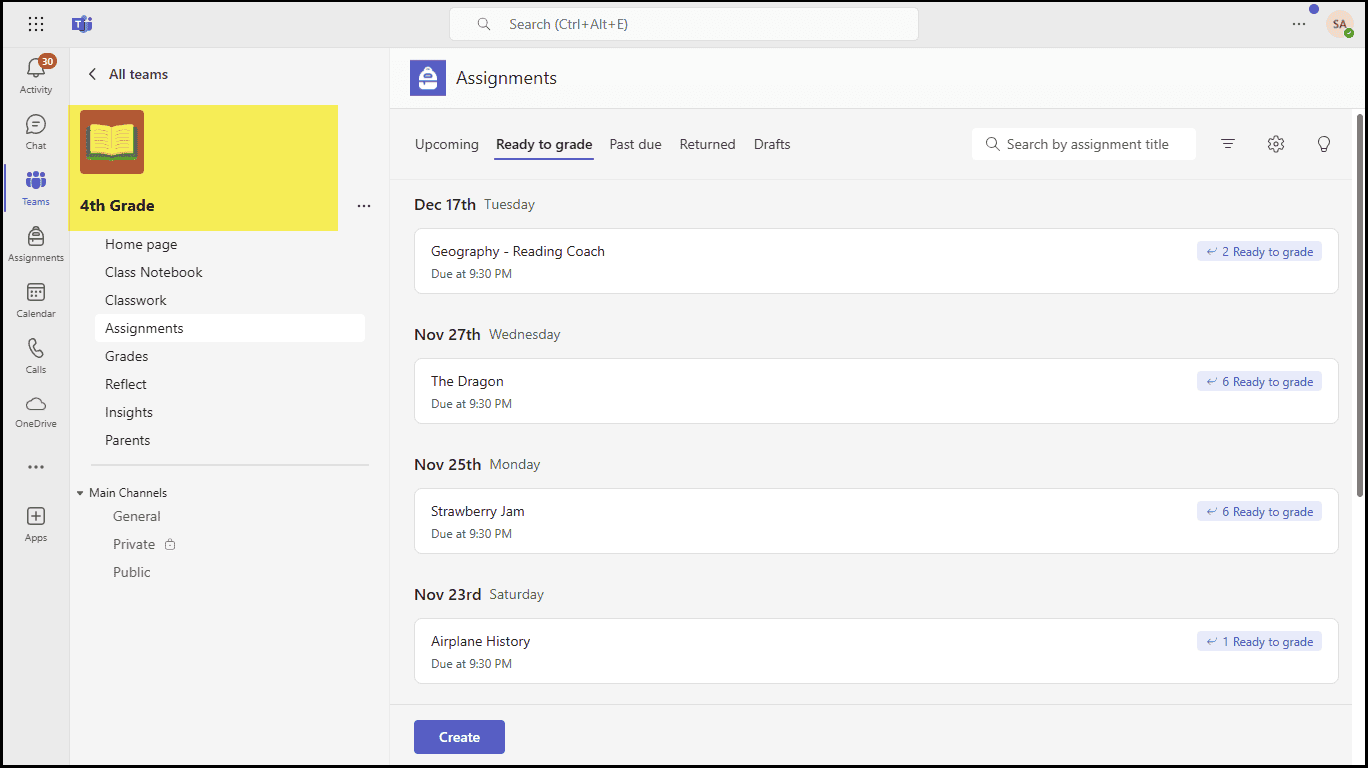Viewport: 1368px width, 768px height.
Task: Open the Calendar icon
Action: [x=35, y=297]
